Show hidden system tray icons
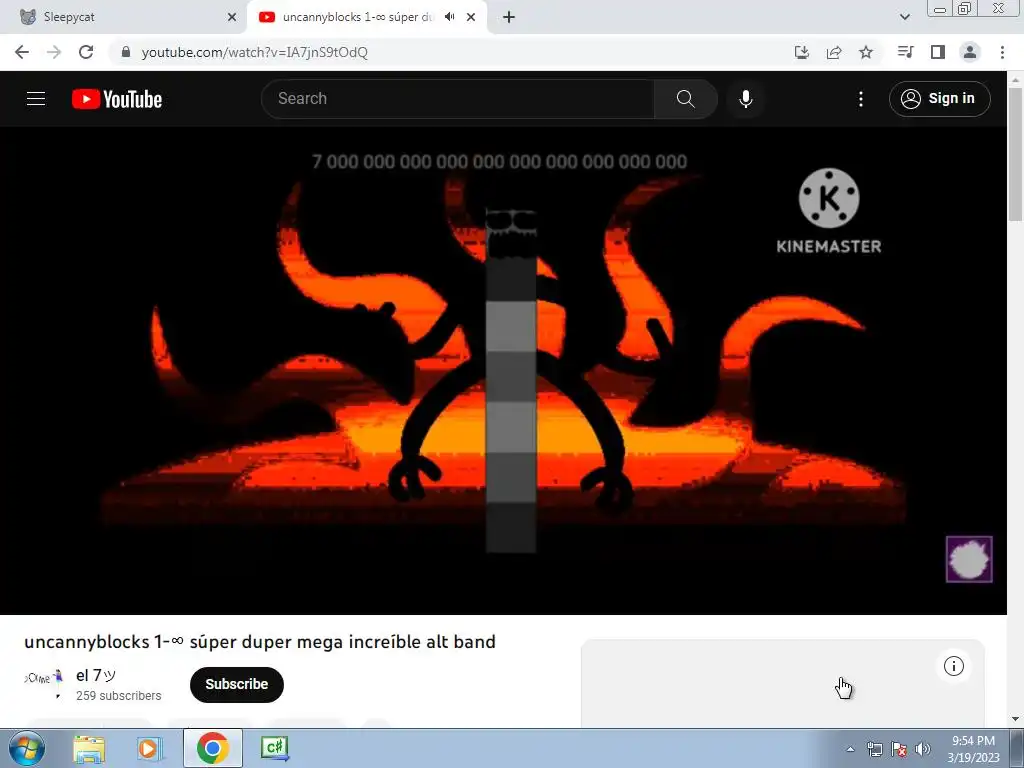Viewport: 1024px width, 768px height. tap(850, 749)
